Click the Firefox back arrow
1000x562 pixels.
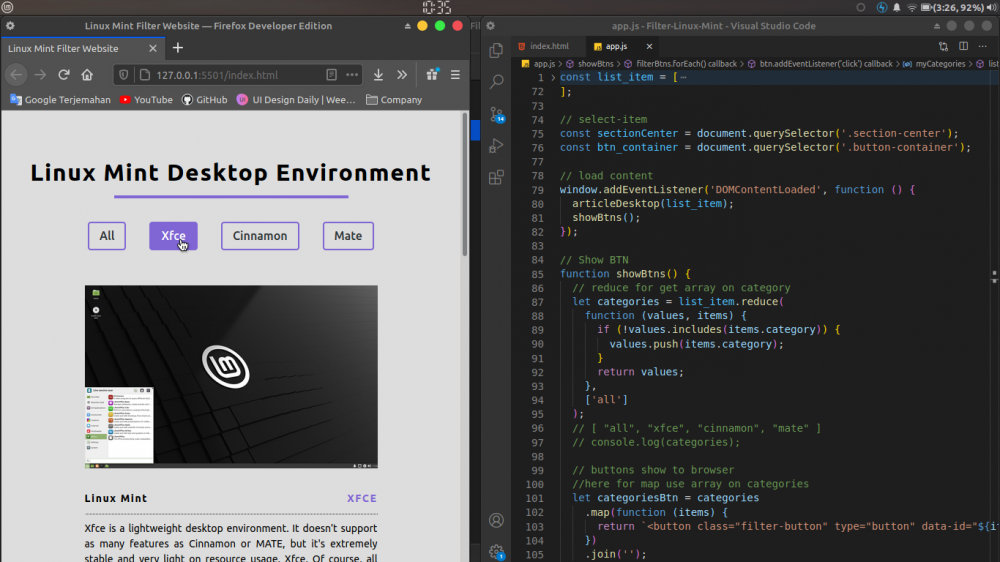coord(16,75)
